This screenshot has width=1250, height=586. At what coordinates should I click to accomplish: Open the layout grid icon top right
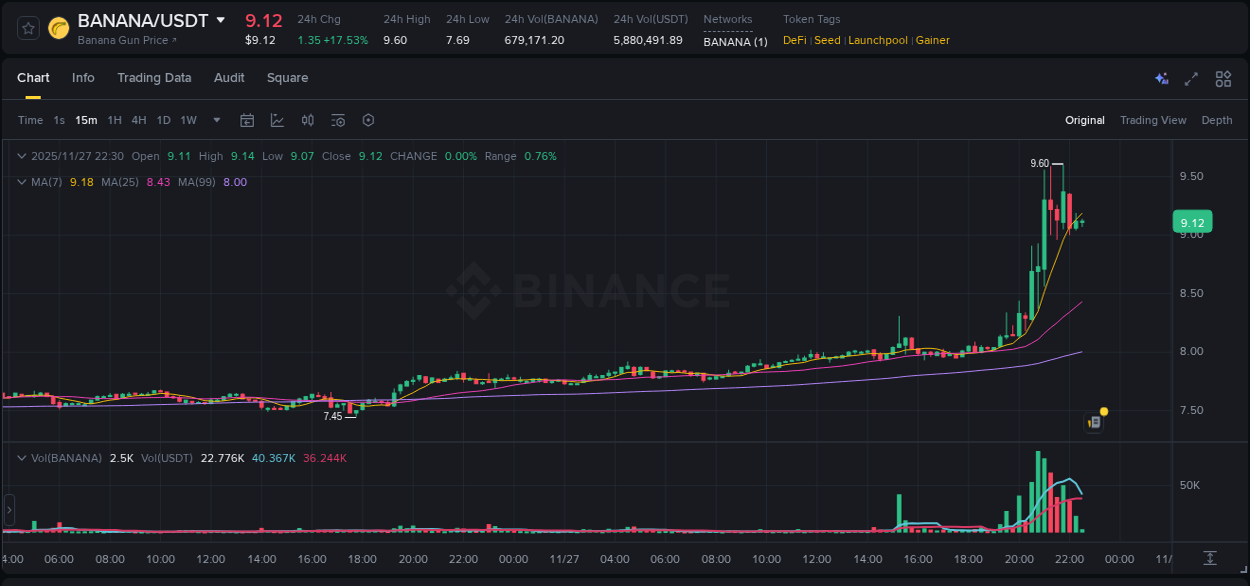[1222, 78]
